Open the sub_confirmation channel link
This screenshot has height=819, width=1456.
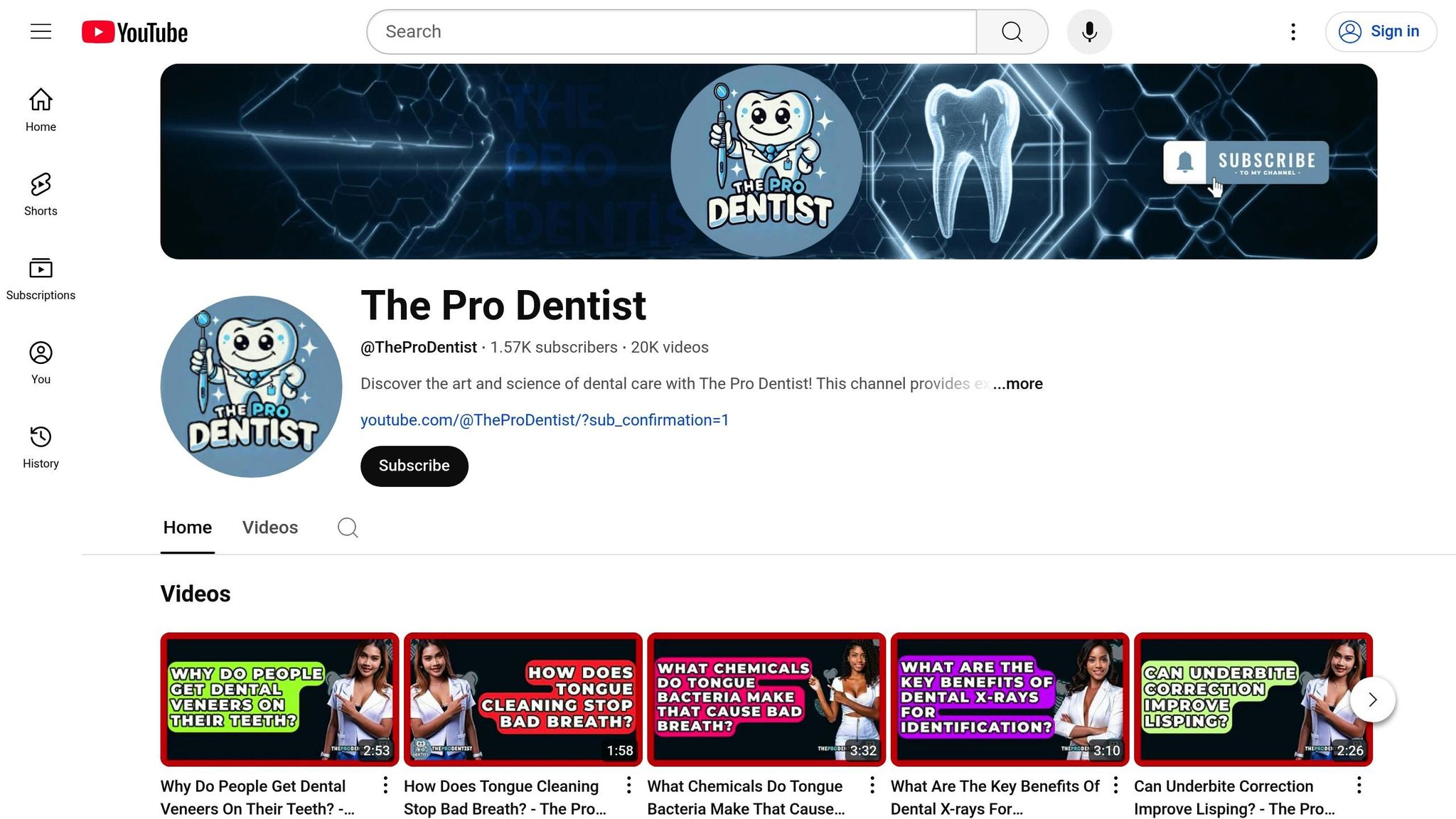click(x=545, y=420)
